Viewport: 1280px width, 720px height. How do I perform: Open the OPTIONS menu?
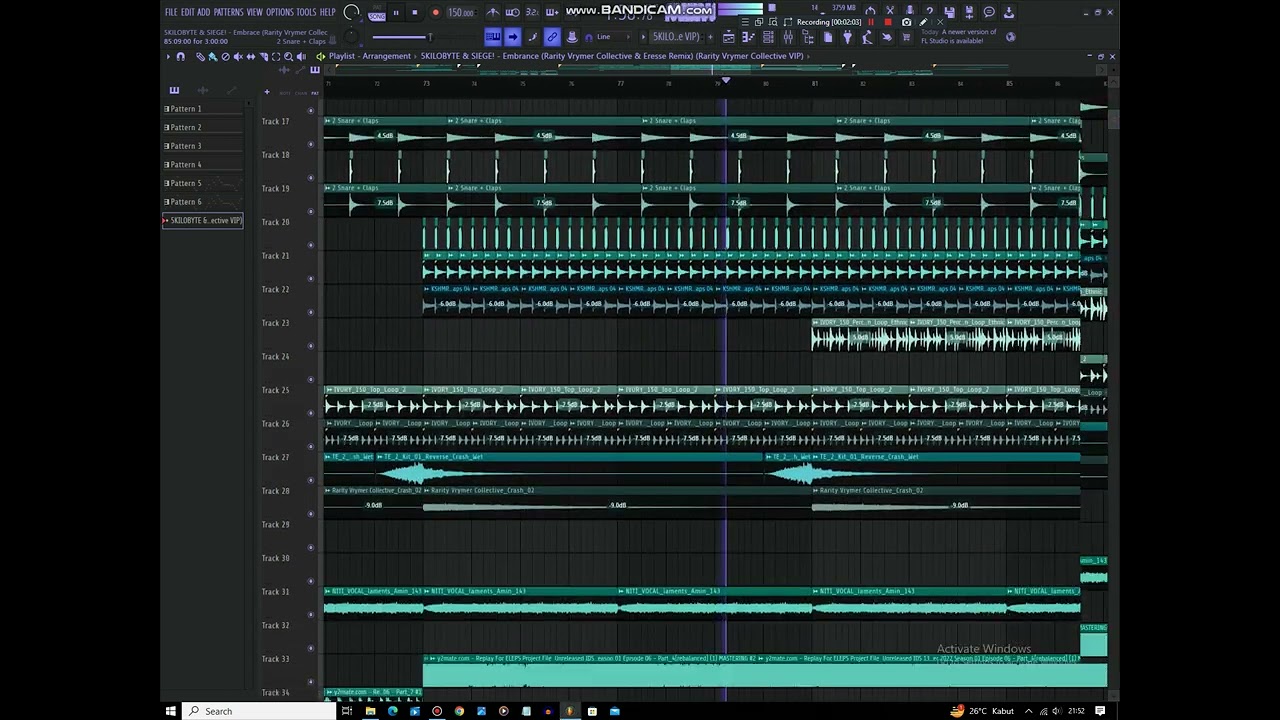280,12
